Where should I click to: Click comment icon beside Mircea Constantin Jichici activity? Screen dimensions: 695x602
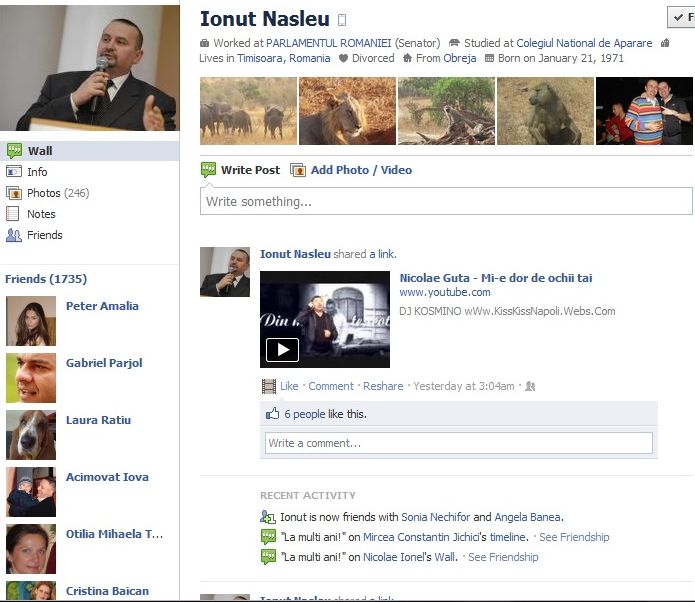[x=268, y=537]
